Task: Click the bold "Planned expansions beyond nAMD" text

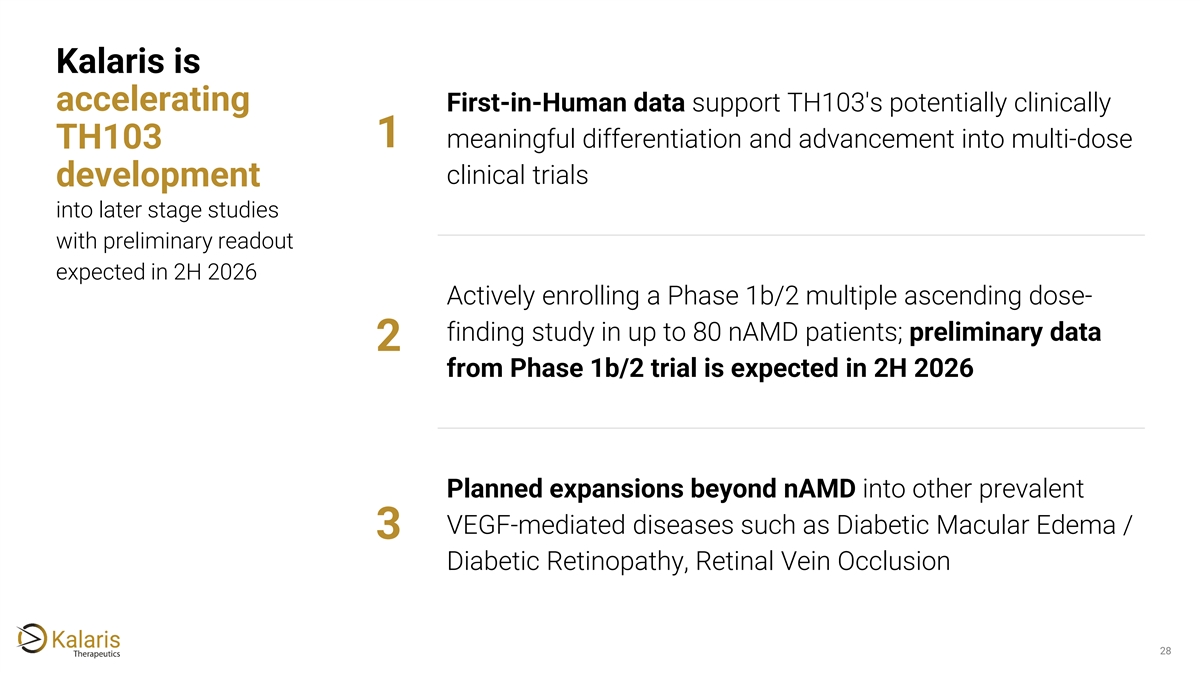Action: (650, 489)
